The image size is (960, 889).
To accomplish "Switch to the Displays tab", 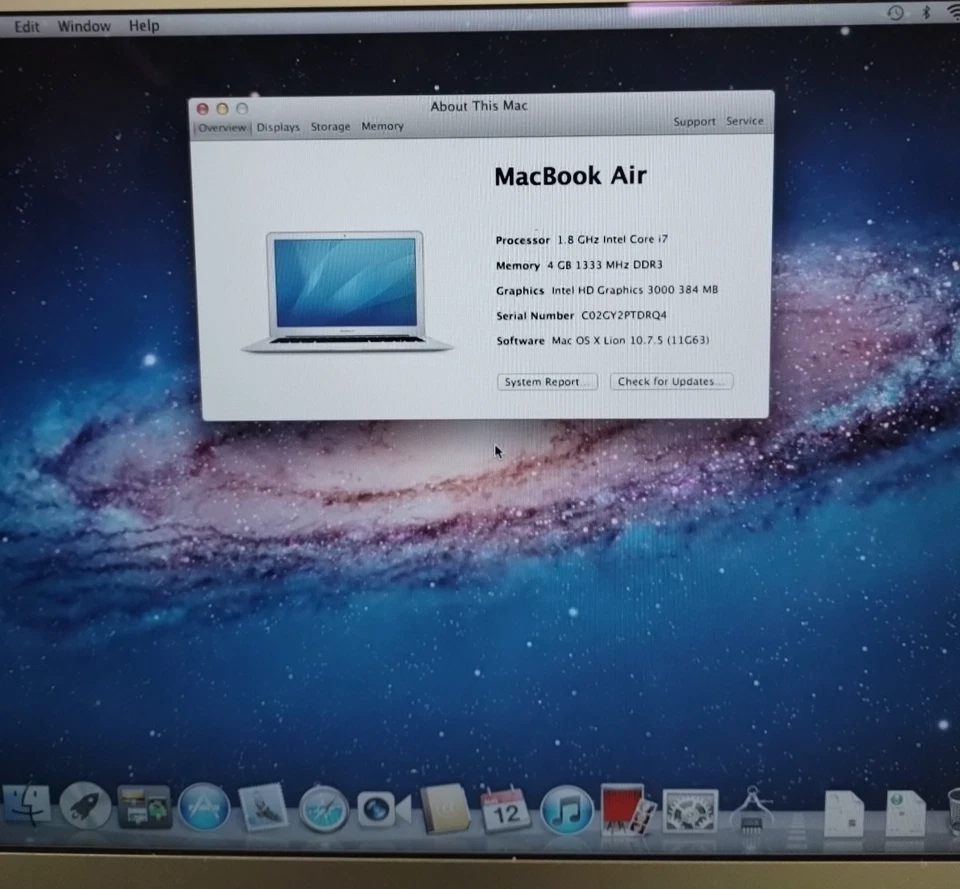I will [x=278, y=127].
